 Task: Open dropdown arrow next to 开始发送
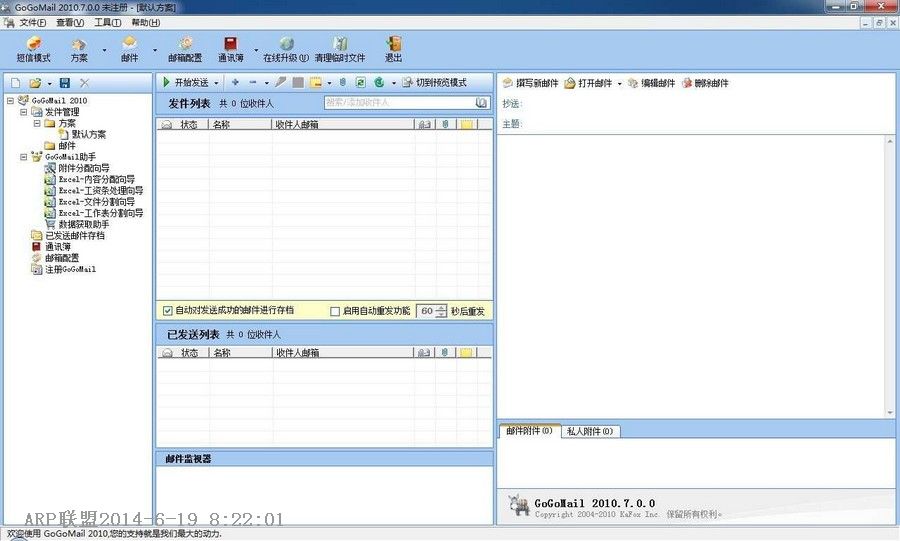point(216,83)
